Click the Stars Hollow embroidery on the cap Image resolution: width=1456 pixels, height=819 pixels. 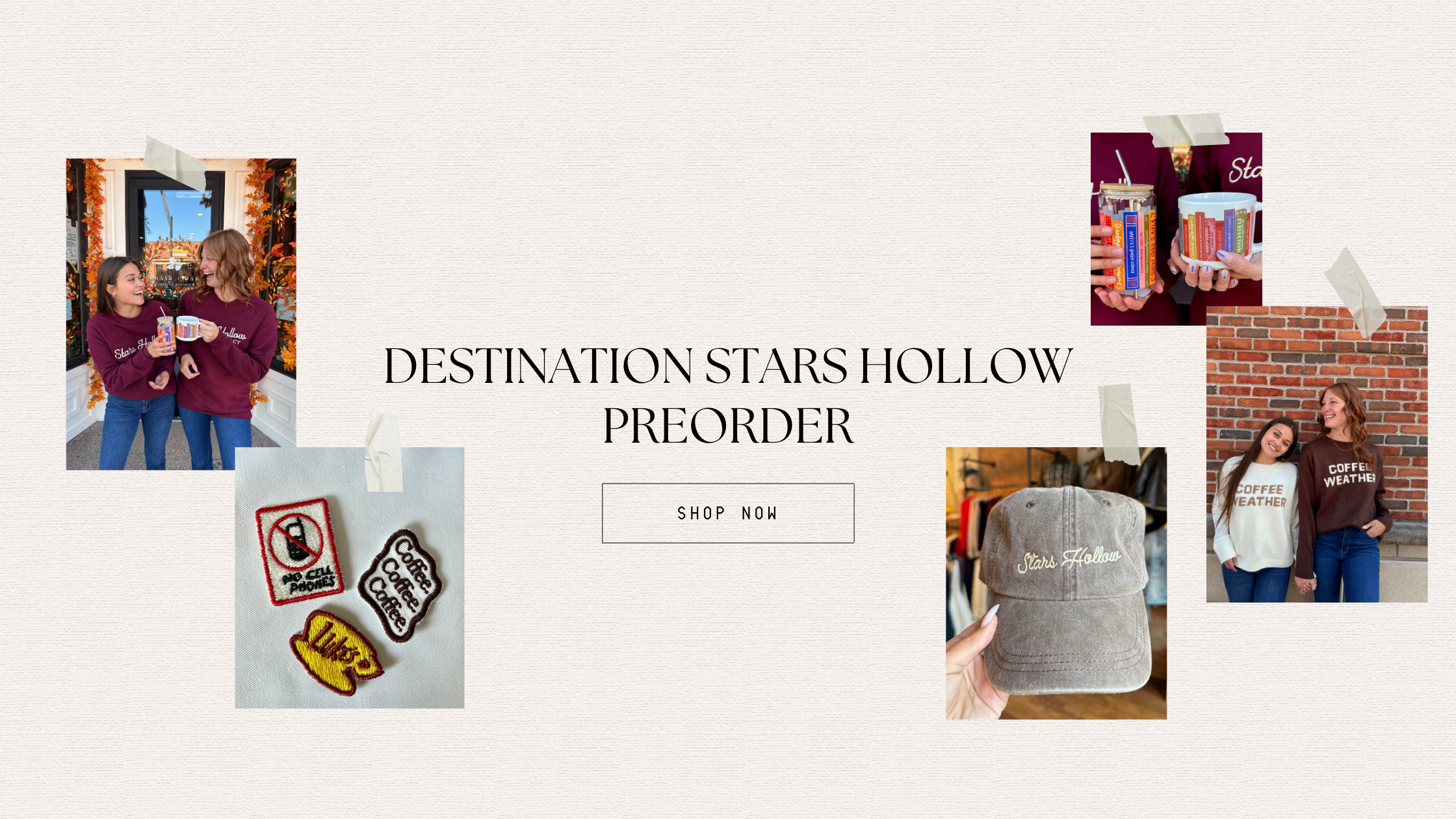pos(1069,560)
